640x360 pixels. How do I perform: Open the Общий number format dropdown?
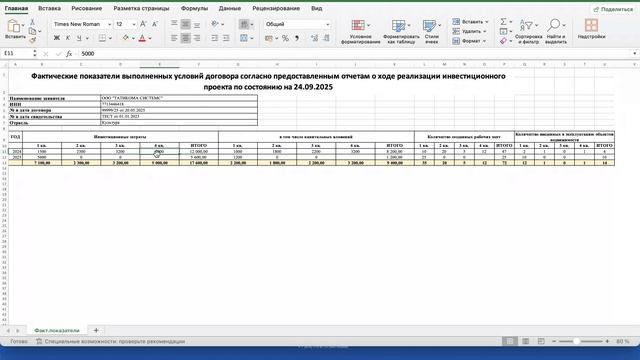(x=327, y=24)
